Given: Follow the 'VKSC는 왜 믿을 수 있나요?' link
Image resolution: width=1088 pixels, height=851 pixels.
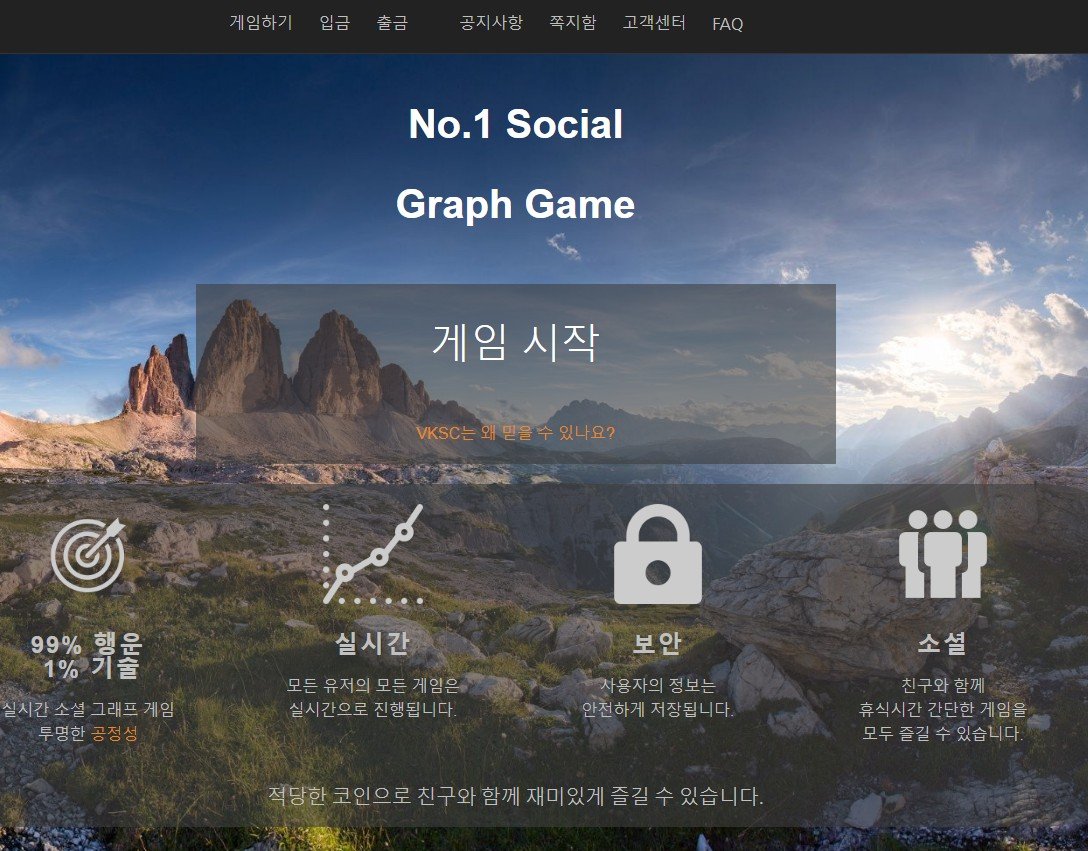Looking at the screenshot, I should coord(516,433).
